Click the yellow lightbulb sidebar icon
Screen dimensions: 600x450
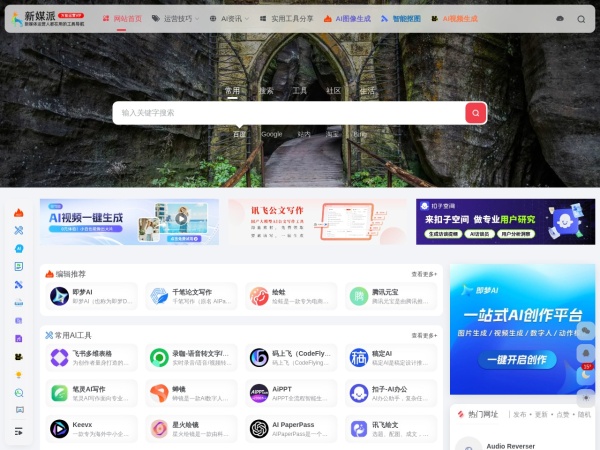(x=19, y=375)
